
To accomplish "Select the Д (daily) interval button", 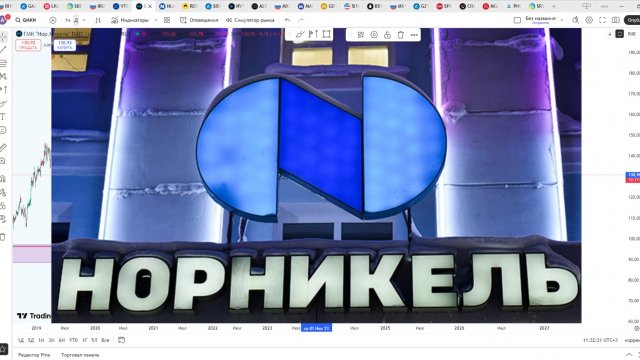I will point(76,20).
